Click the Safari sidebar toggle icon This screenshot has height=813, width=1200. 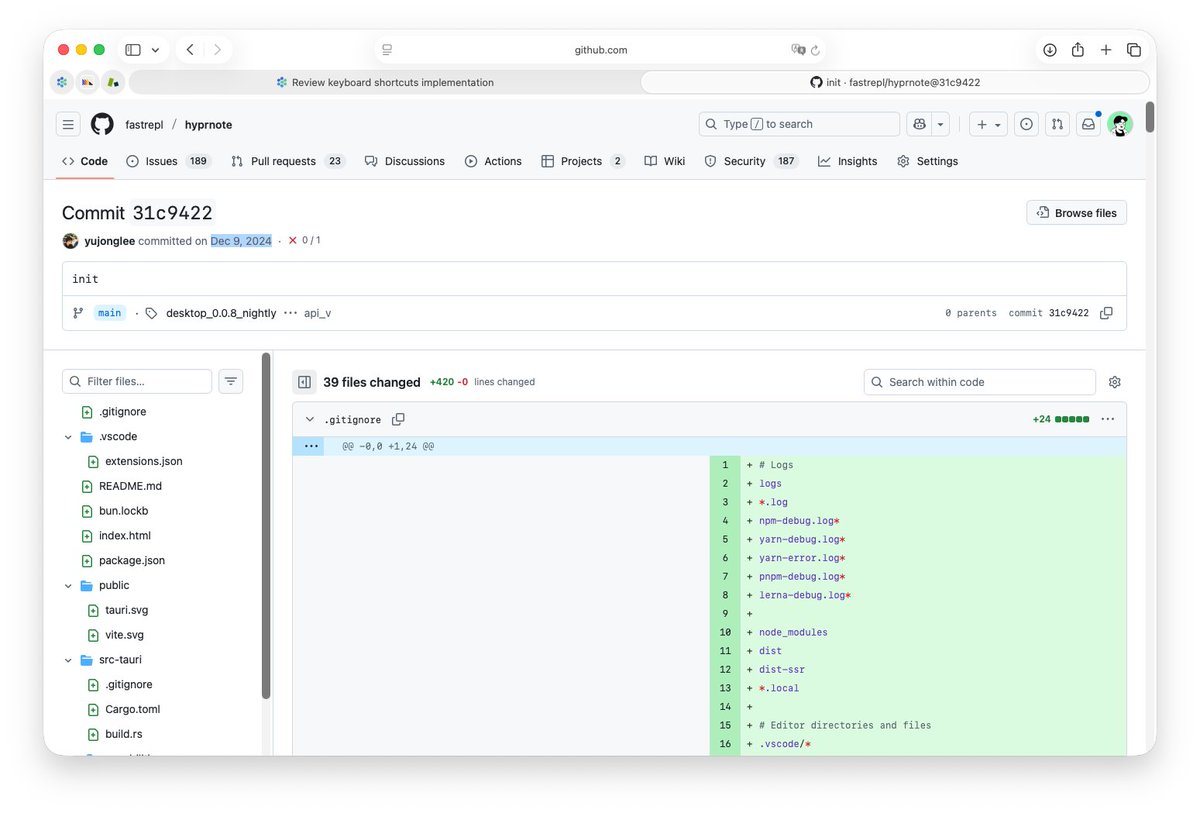133,50
